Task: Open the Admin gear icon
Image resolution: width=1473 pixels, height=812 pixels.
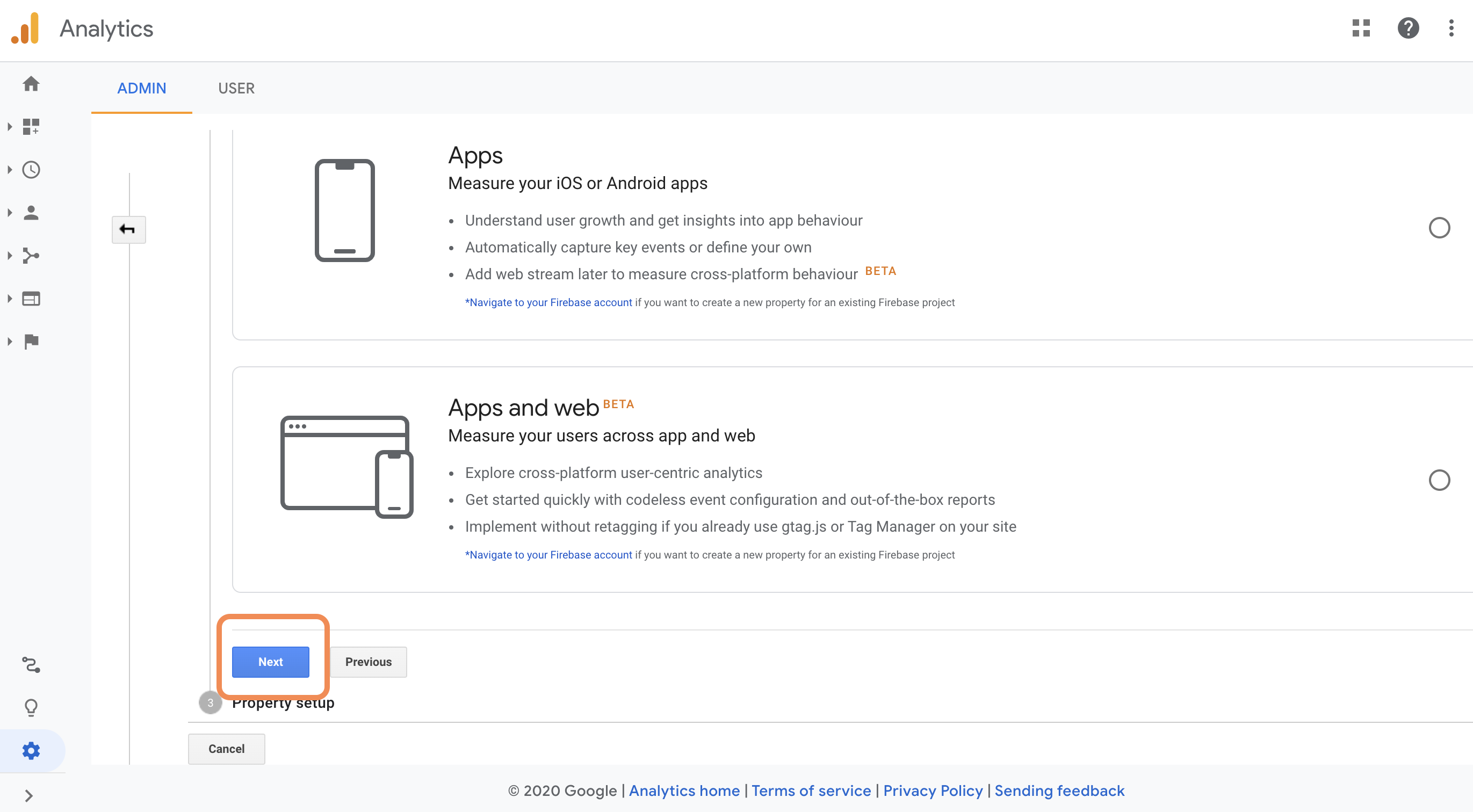Action: click(x=31, y=751)
